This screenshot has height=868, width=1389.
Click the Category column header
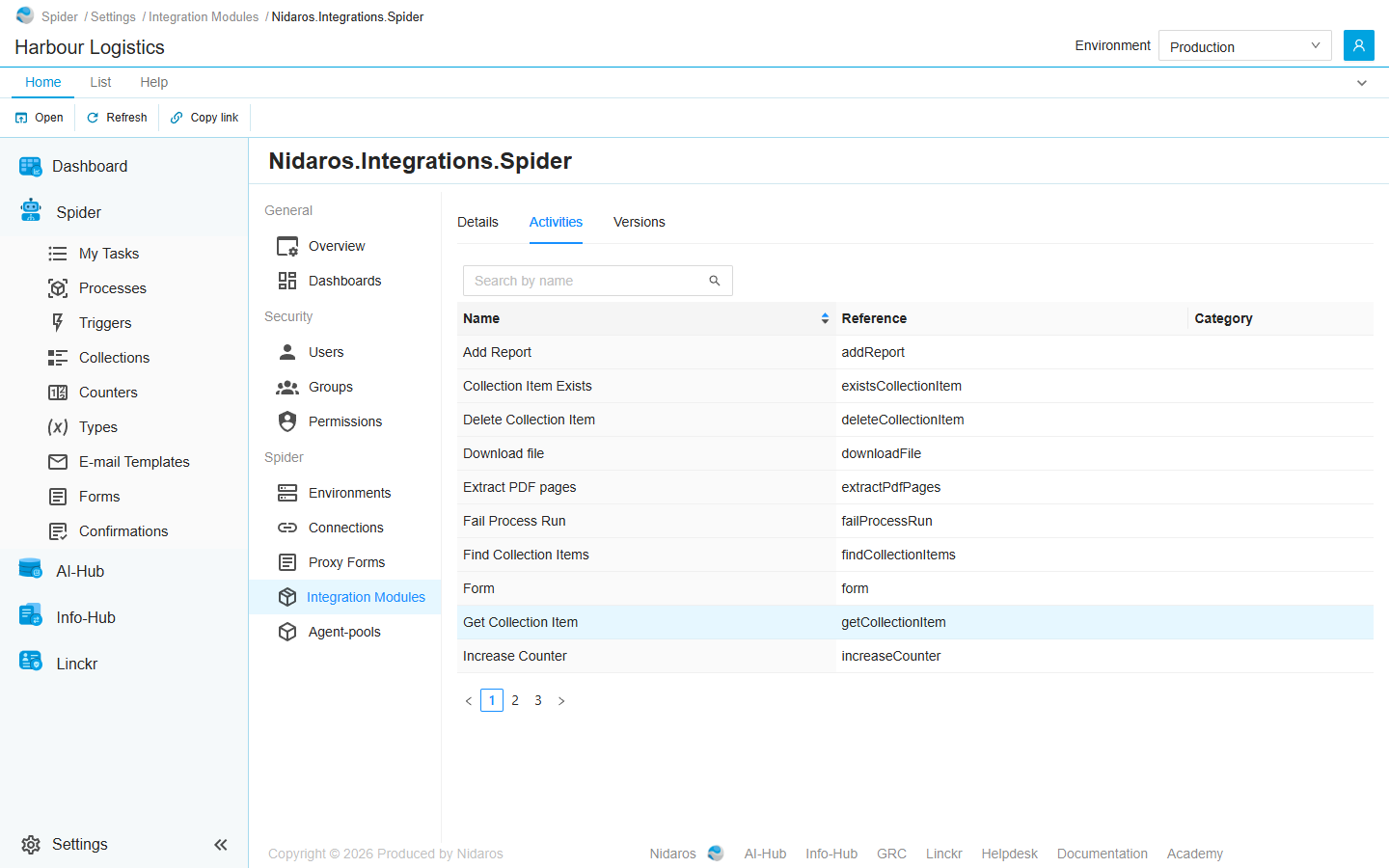pos(1281,318)
